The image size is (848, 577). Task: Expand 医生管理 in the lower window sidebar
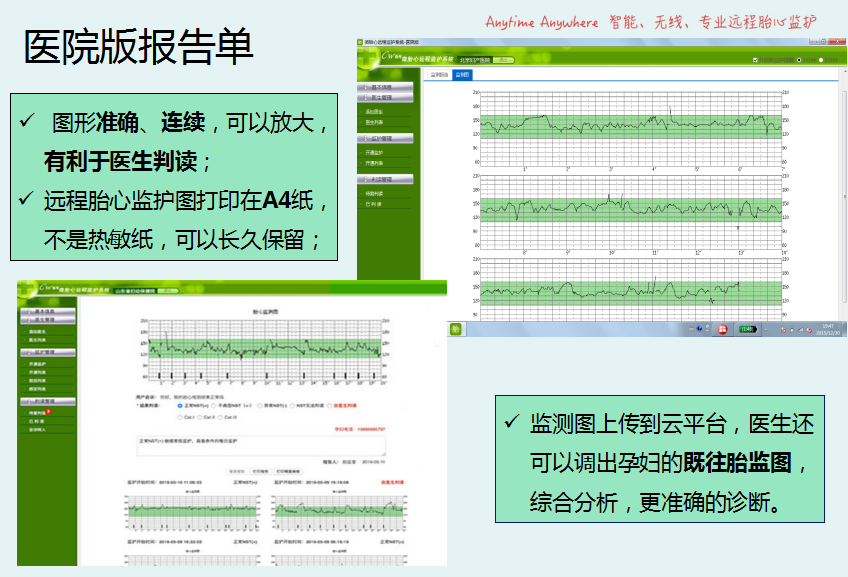pos(48,320)
